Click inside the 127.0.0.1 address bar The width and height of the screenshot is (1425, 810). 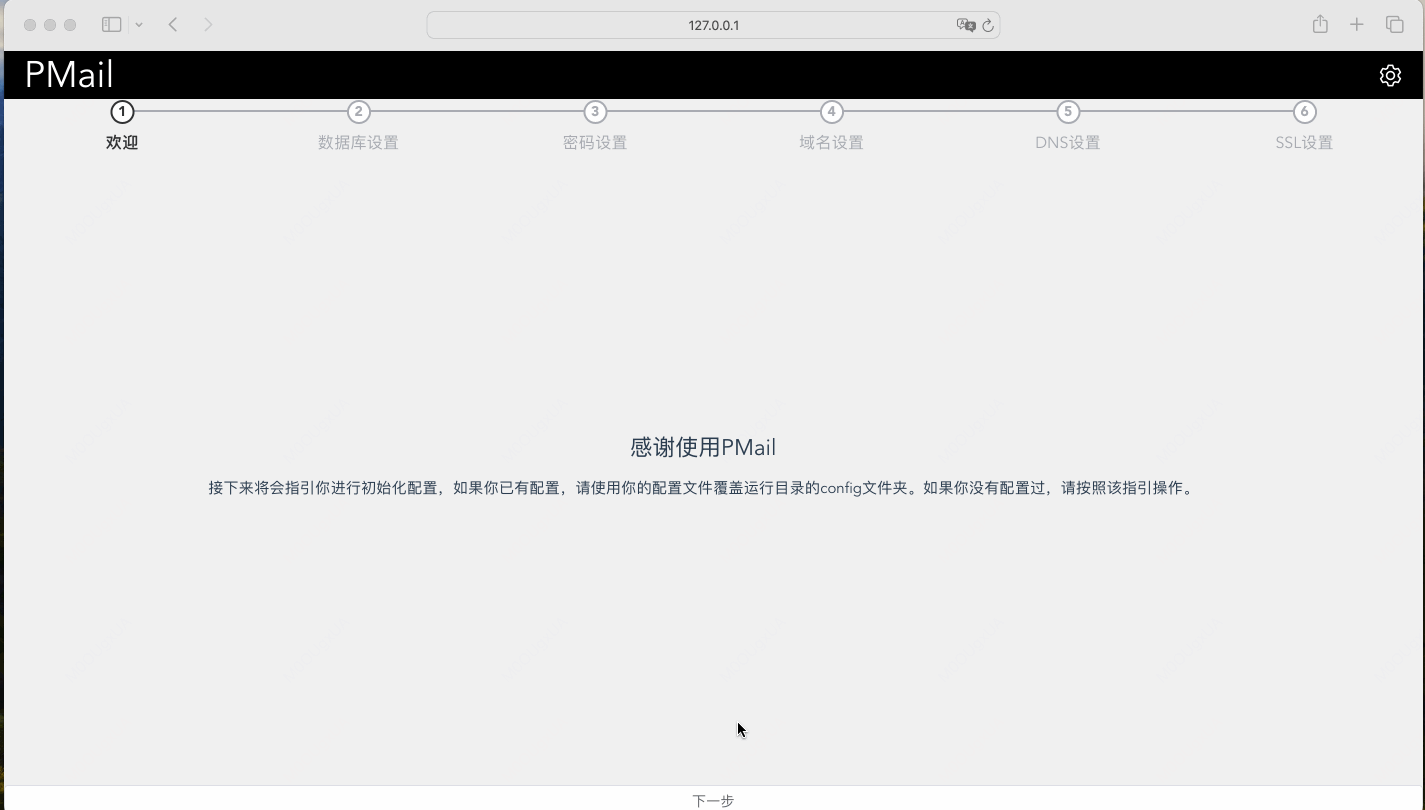(712, 25)
